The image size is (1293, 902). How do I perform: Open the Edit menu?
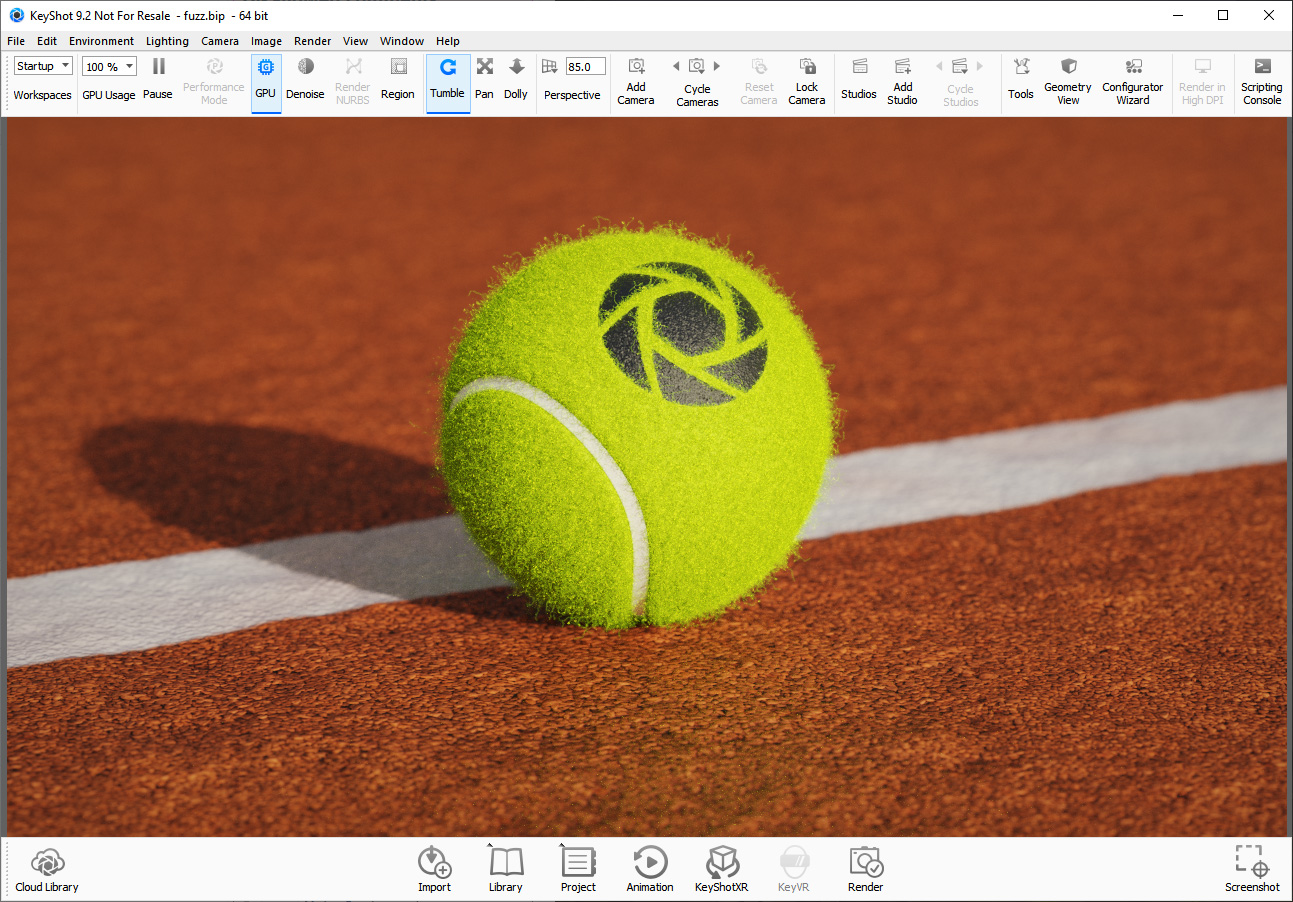(47, 41)
